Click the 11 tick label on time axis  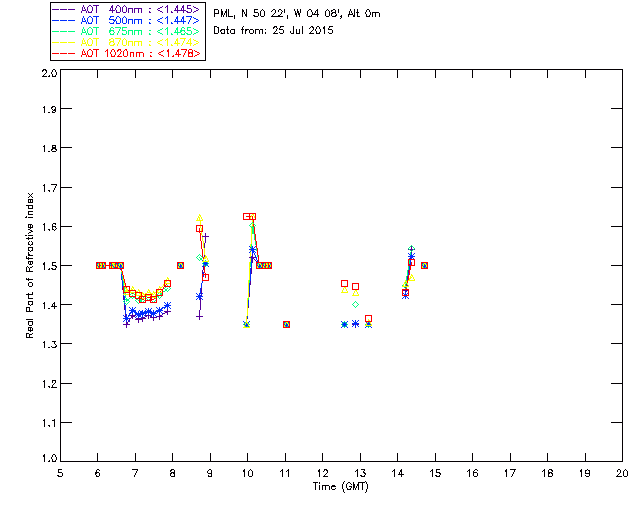pos(285,473)
